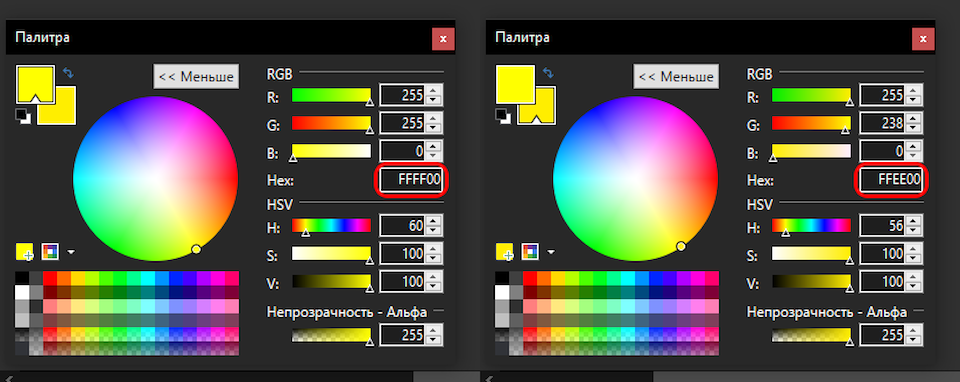960x382 pixels.
Task: Click B slider in right Palette
Action: [x=811, y=151]
